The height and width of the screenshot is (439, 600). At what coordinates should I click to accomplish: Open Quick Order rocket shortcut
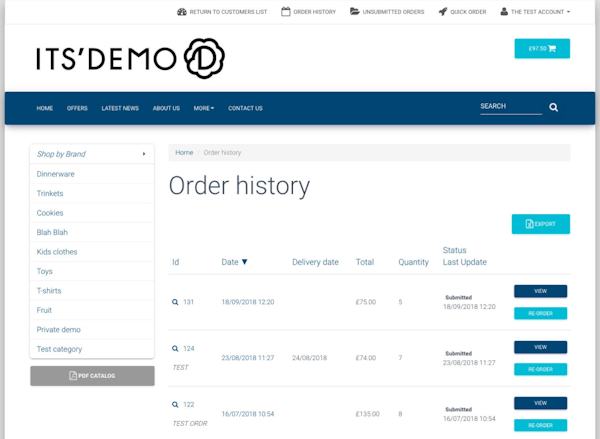(x=462, y=12)
